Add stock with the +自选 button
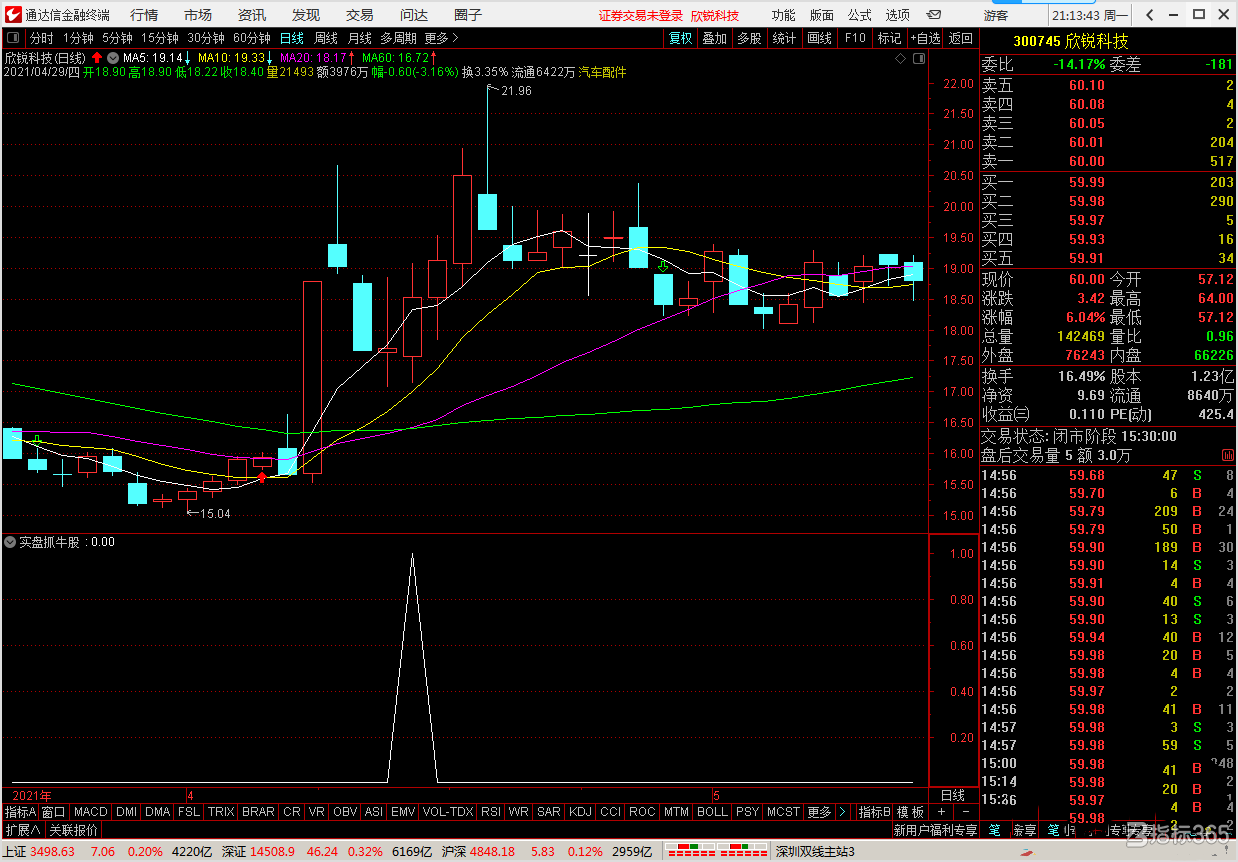This screenshot has height=862, width=1238. [925, 38]
